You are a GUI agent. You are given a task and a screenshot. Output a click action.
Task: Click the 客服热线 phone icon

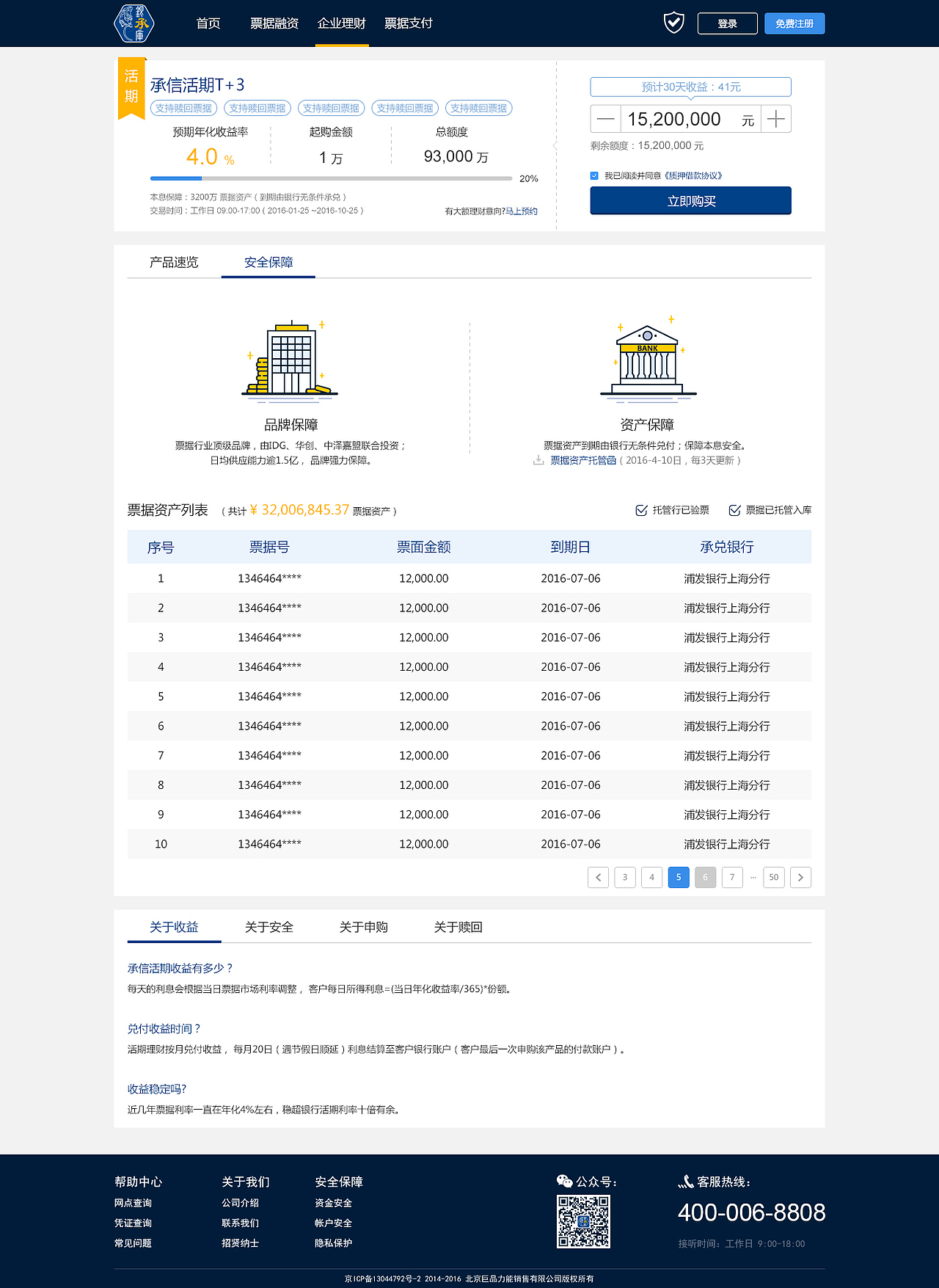click(686, 1182)
